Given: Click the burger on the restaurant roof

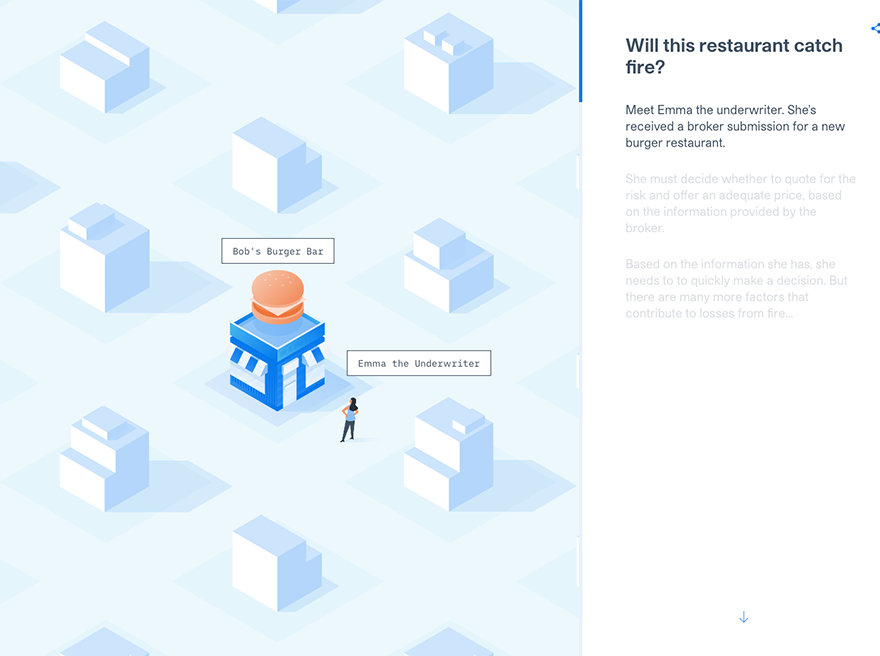Looking at the screenshot, I should tap(278, 297).
